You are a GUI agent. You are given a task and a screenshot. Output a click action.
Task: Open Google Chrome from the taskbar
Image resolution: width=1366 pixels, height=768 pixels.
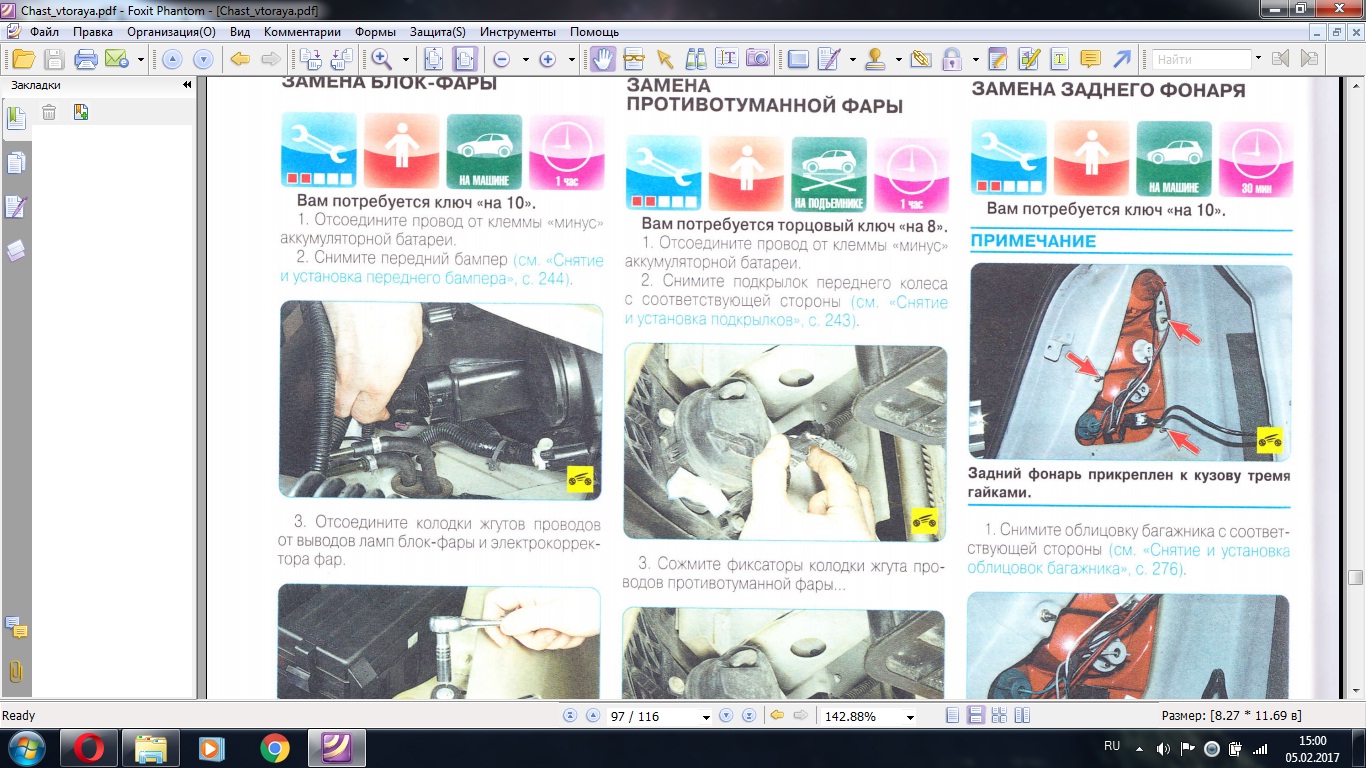274,748
